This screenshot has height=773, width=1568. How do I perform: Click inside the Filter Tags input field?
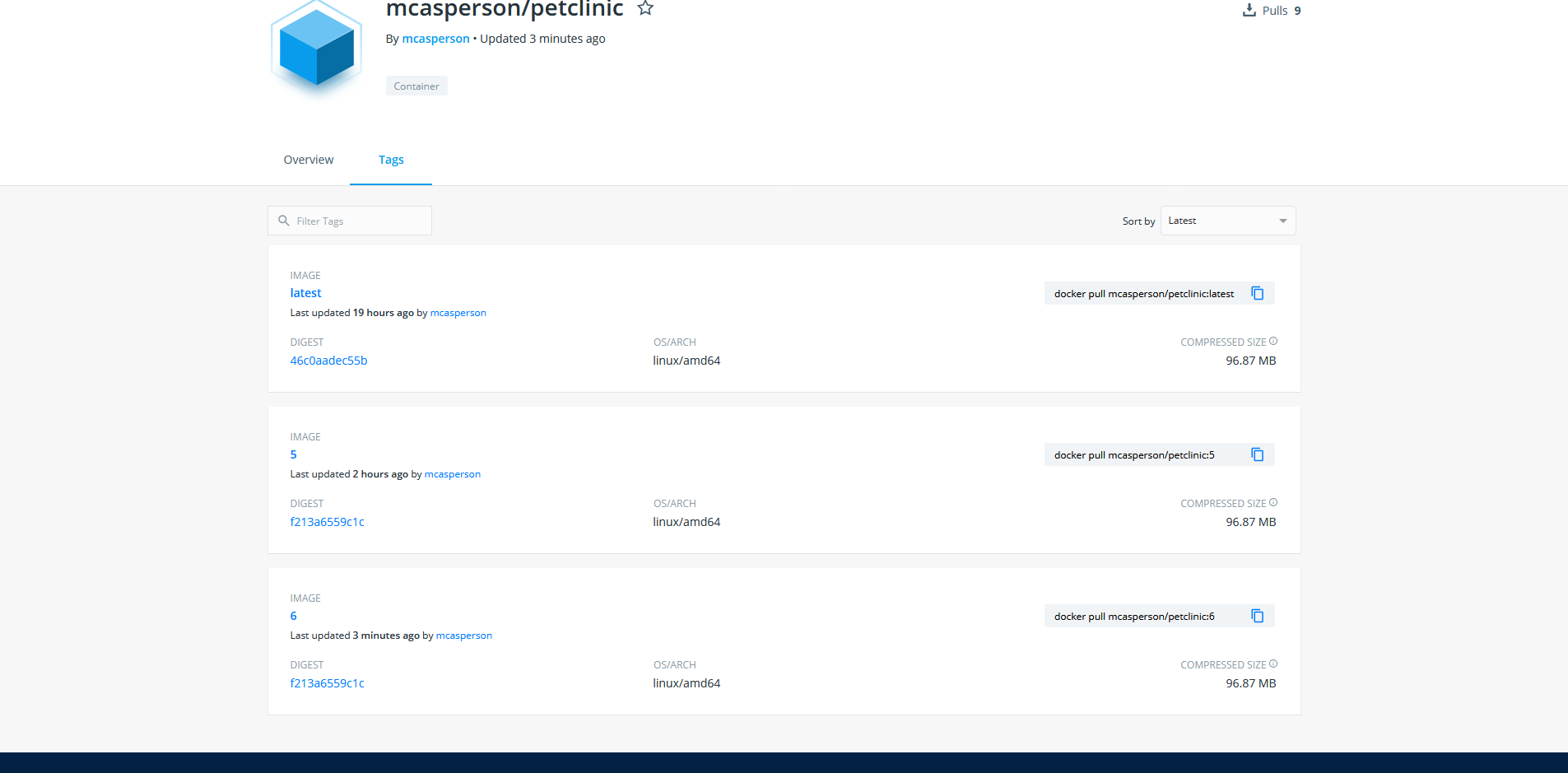click(362, 221)
